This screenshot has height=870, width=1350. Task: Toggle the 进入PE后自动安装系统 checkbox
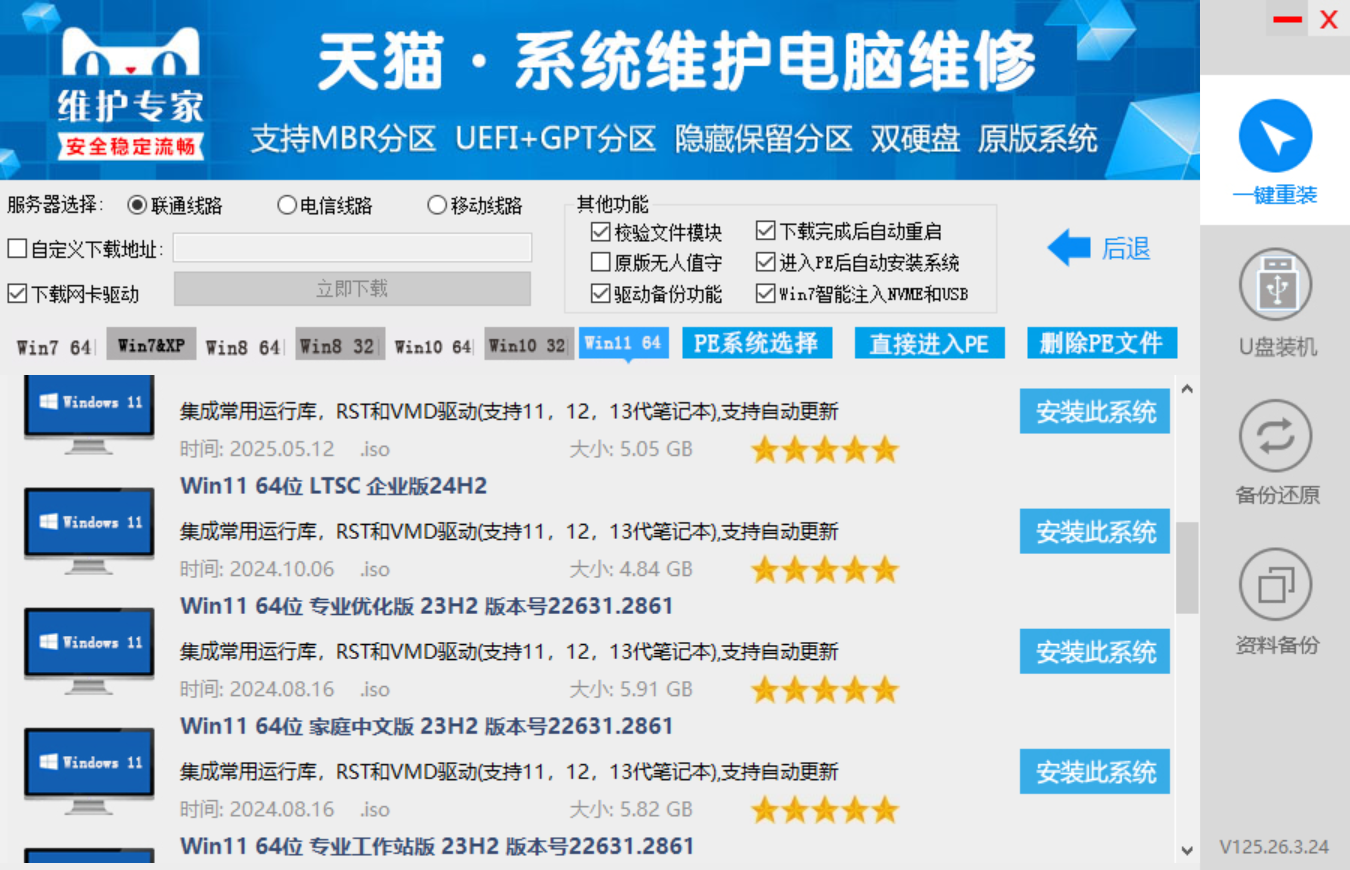click(x=765, y=263)
